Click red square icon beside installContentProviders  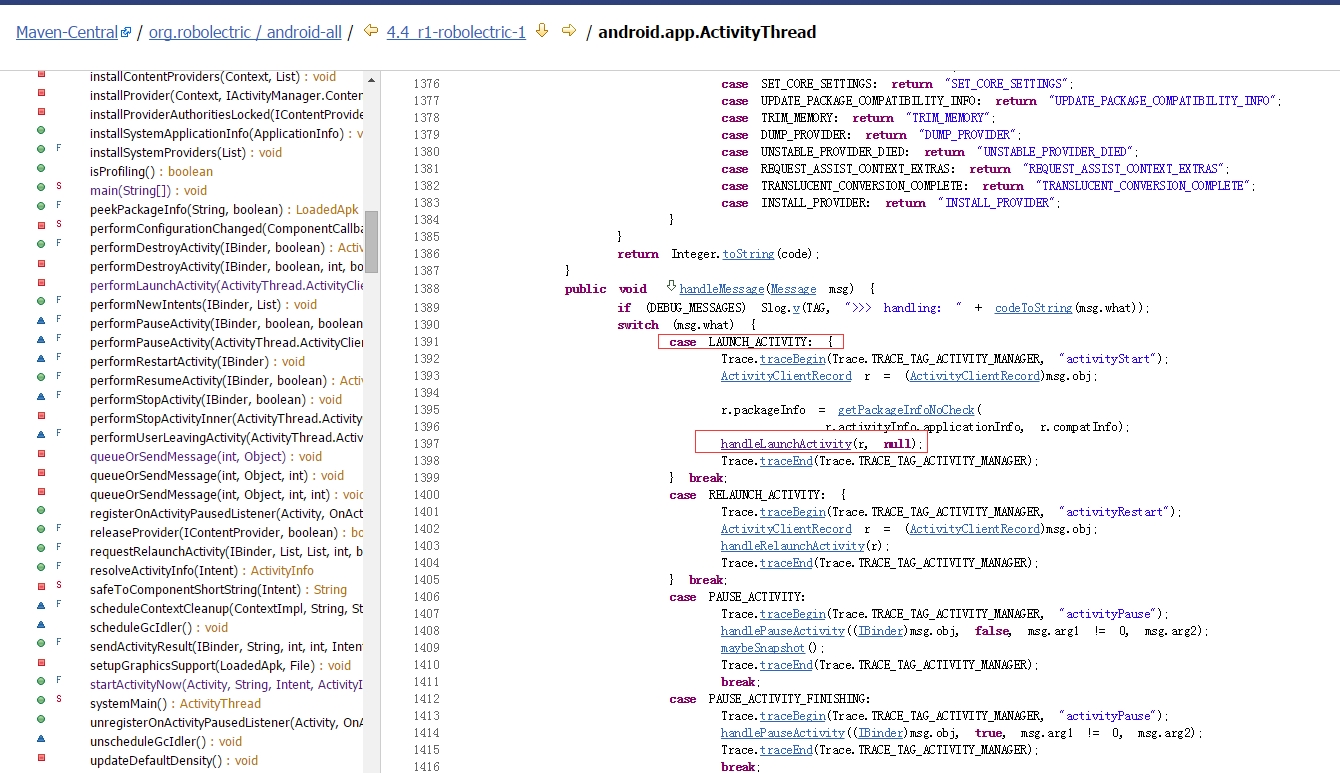[41, 74]
